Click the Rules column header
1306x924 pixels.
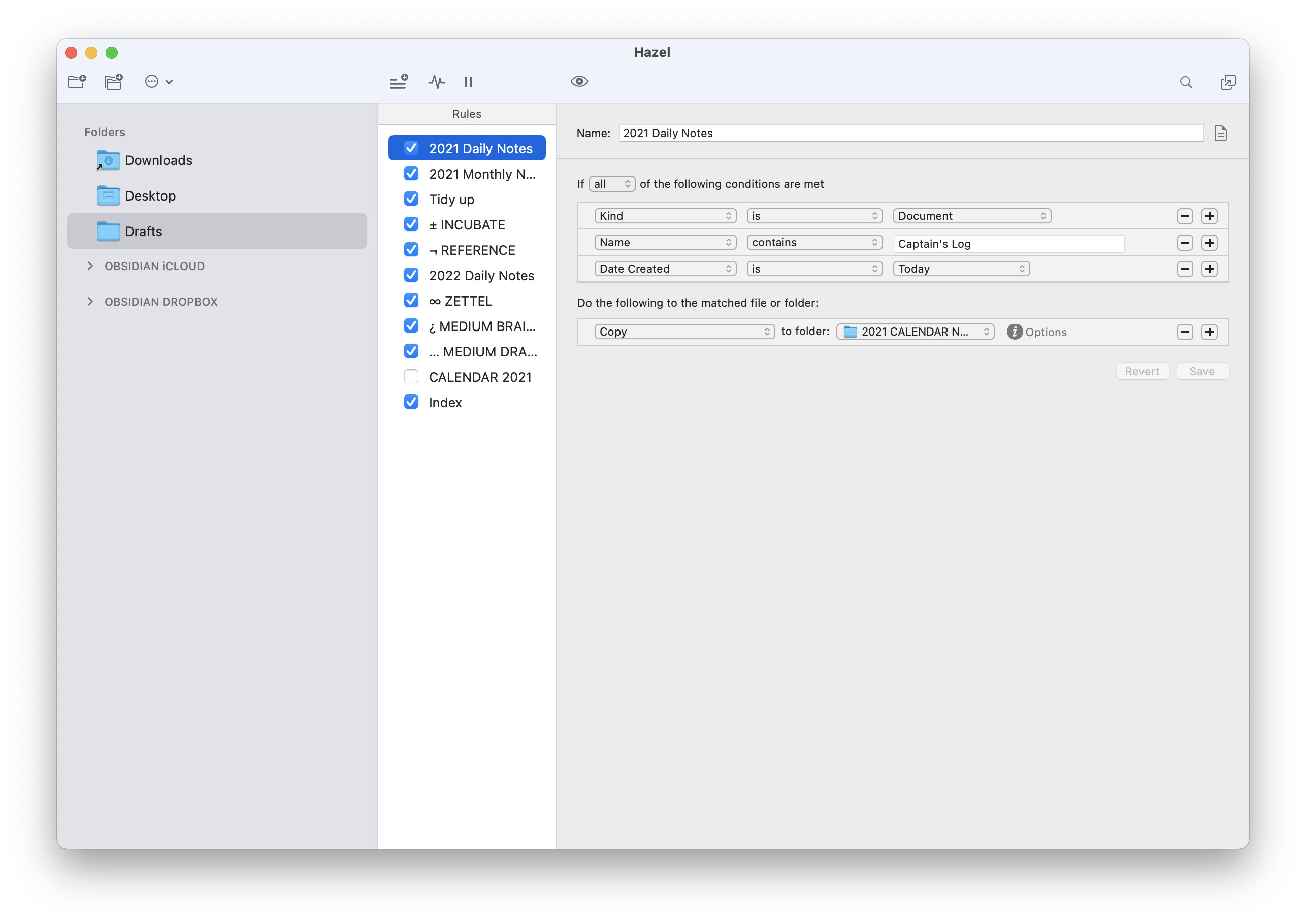467,114
